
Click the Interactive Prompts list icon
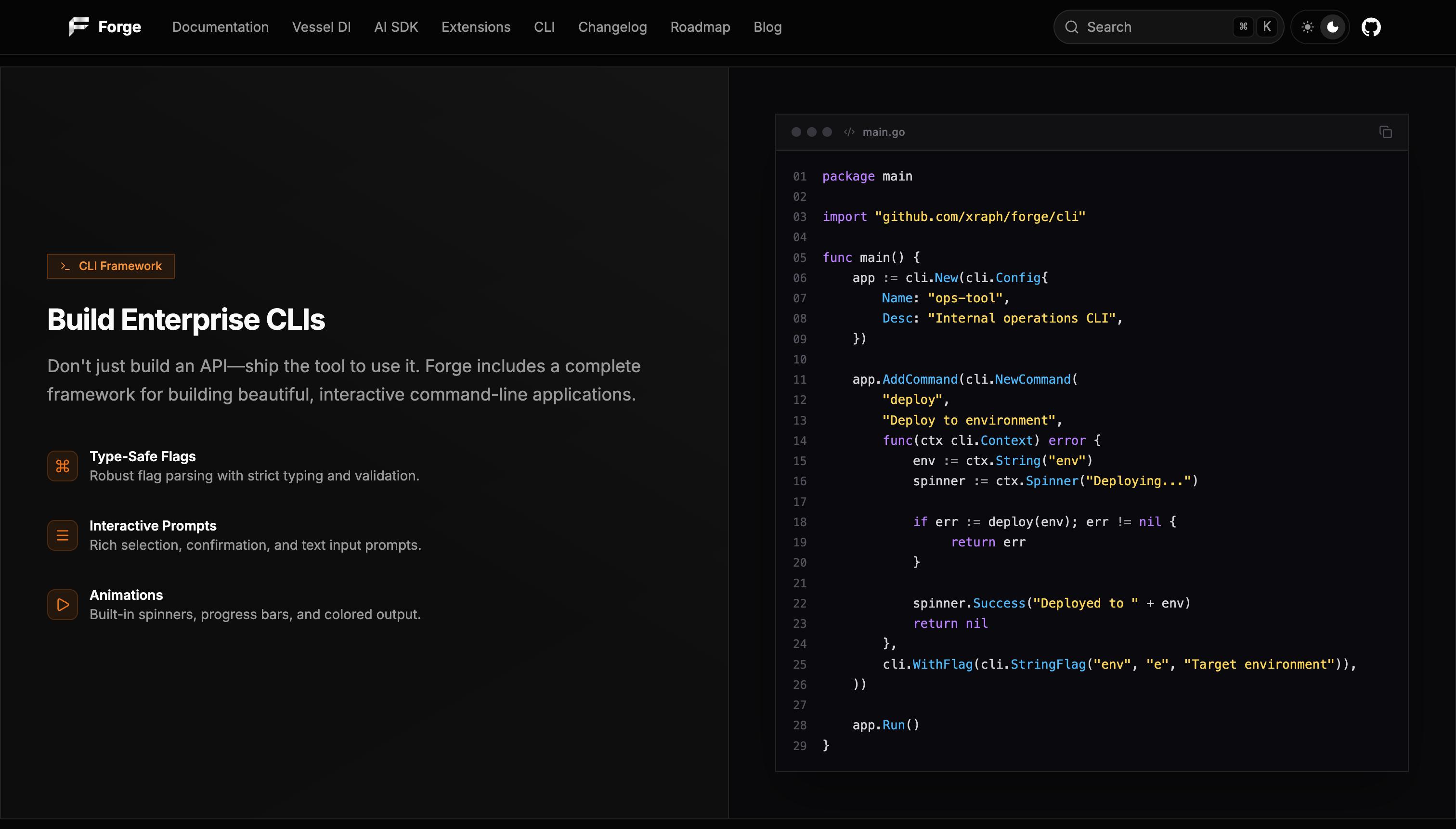[x=62, y=535]
